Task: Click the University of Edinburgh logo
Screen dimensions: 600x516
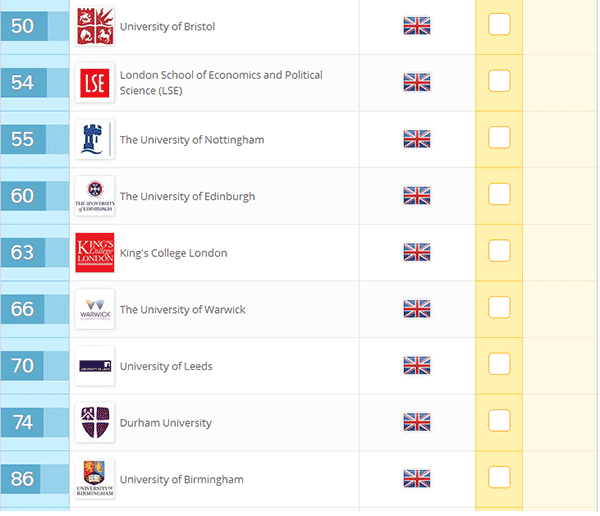Action: click(95, 196)
